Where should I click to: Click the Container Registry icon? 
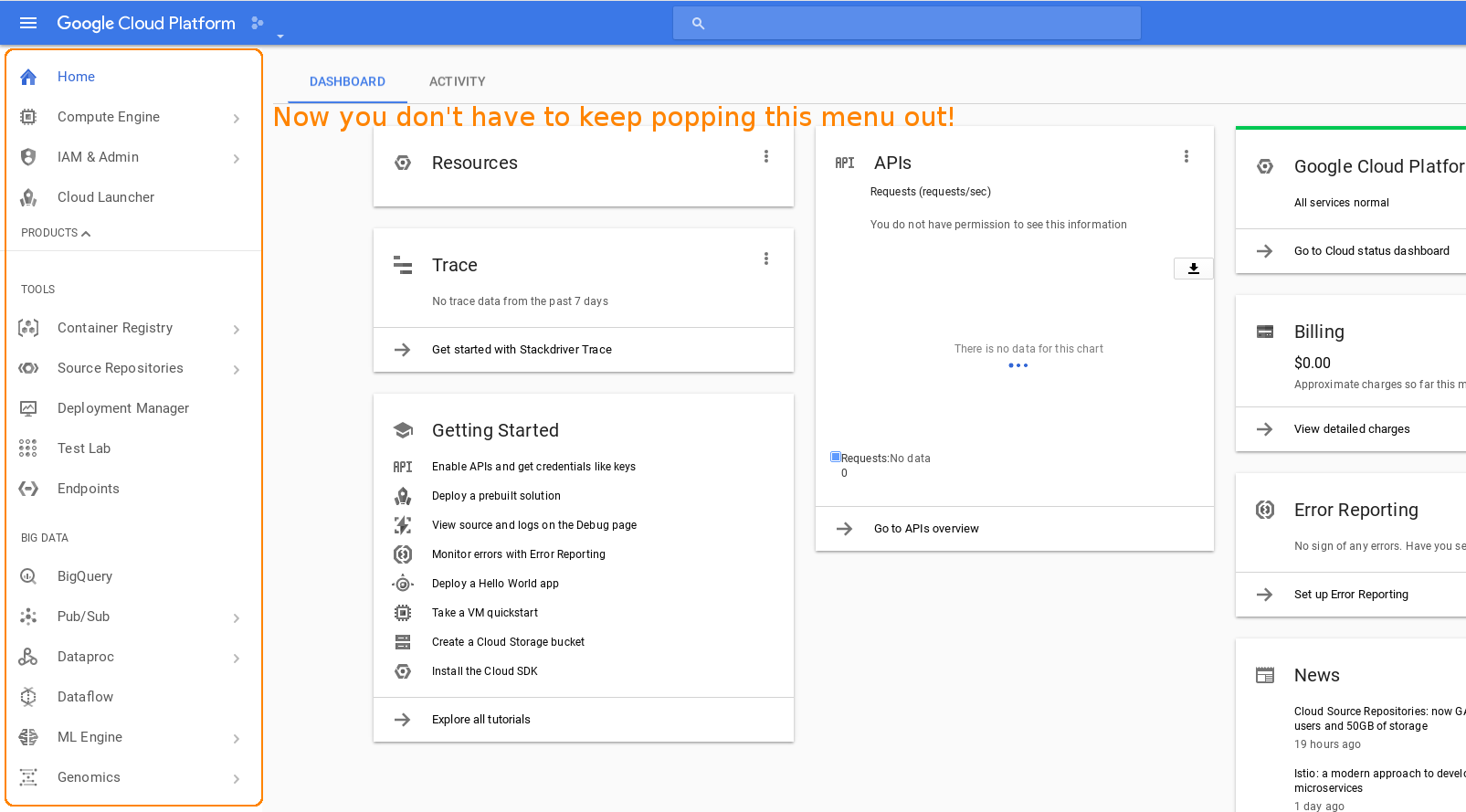click(28, 328)
